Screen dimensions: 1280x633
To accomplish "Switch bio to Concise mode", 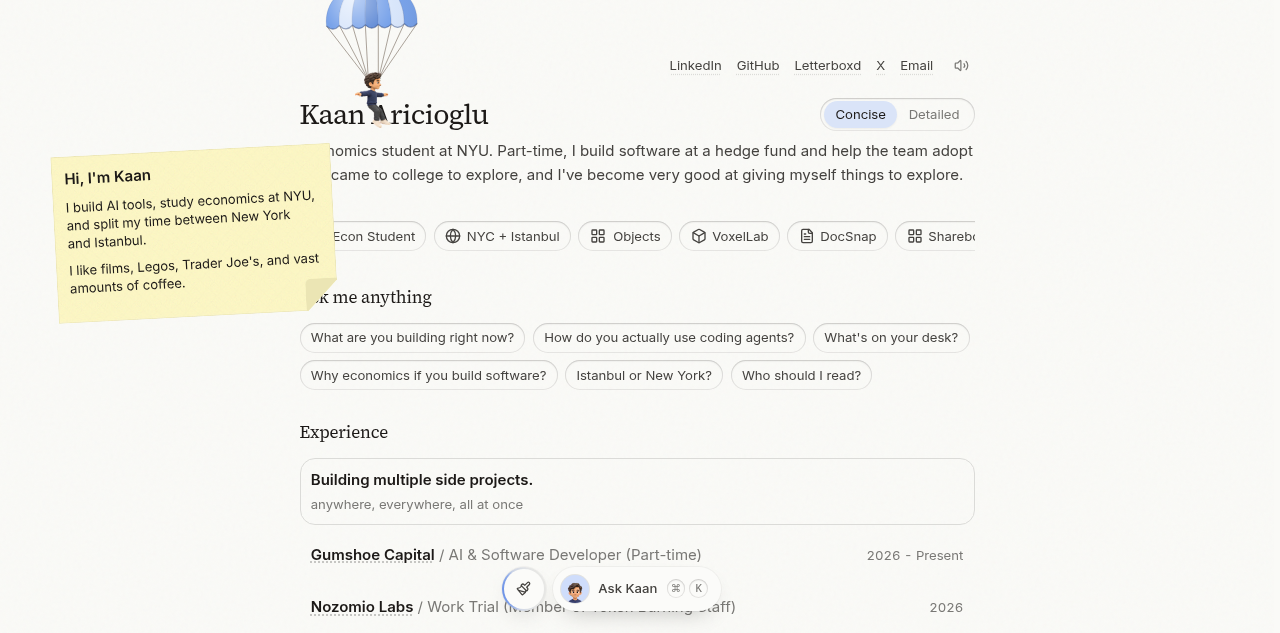I will click(x=860, y=115).
